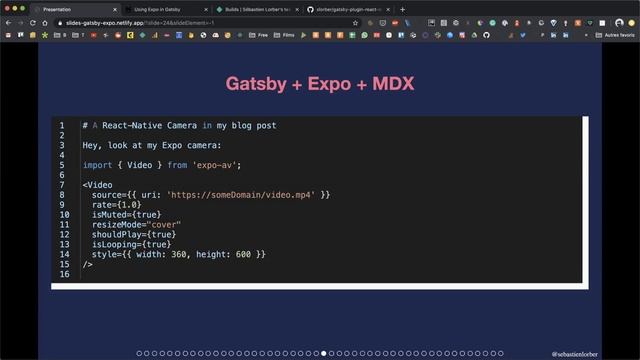Viewport: 640px width, 360px height.
Task: Select the Presentation tab
Action: click(x=76, y=9)
